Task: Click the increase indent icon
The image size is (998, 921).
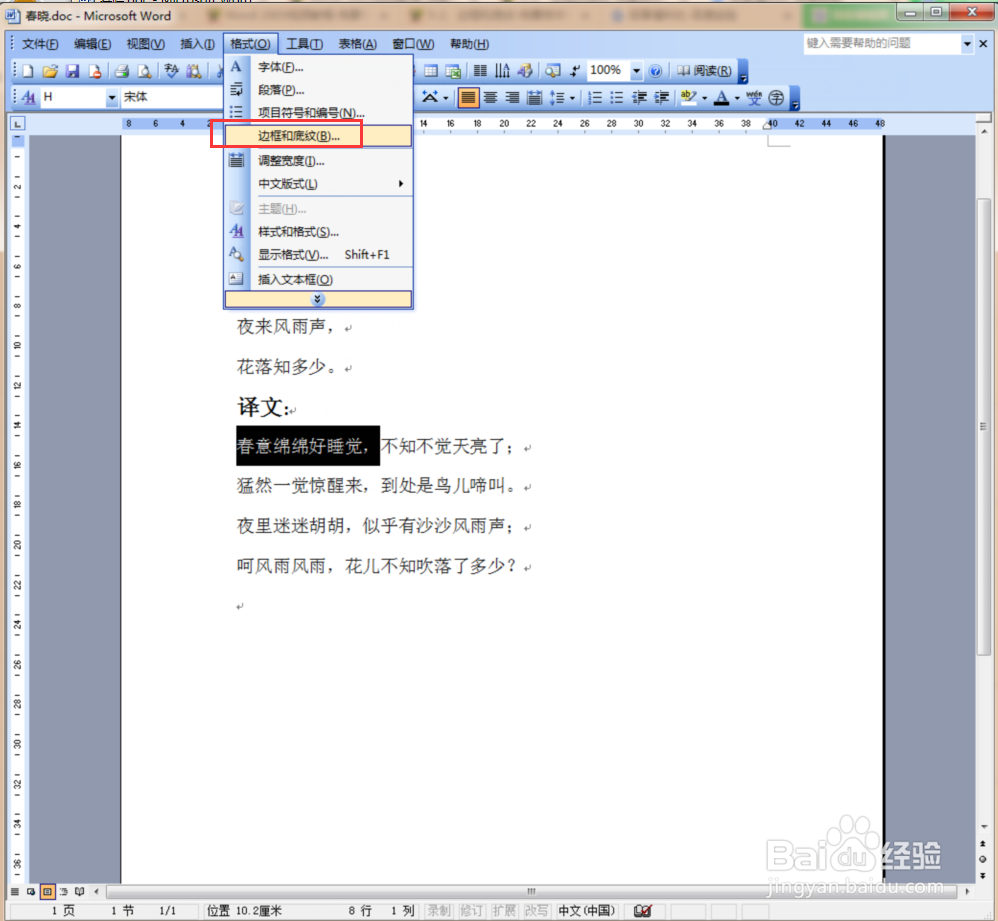Action: [662, 98]
